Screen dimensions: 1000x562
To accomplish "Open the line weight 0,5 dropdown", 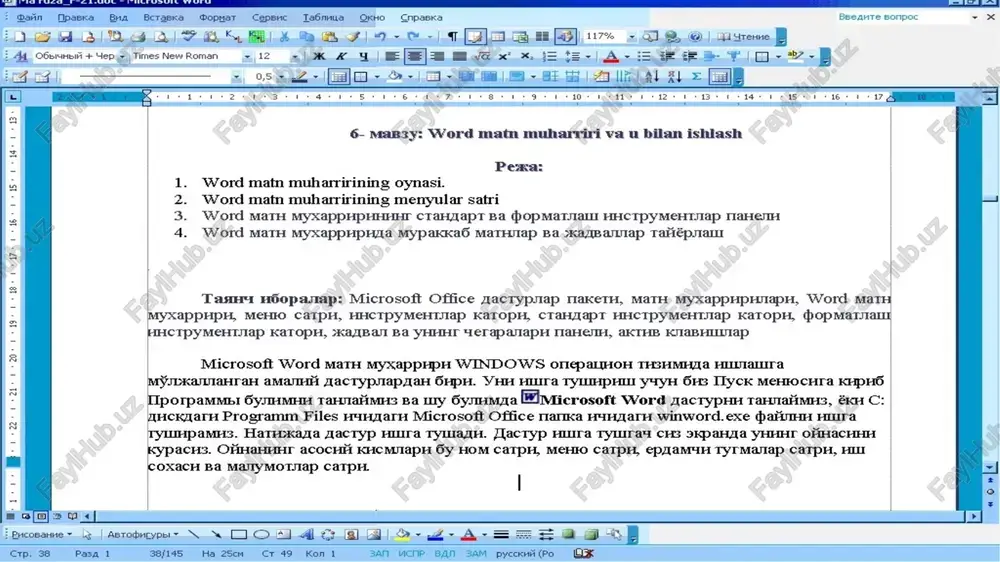I will pyautogui.click(x=281, y=77).
